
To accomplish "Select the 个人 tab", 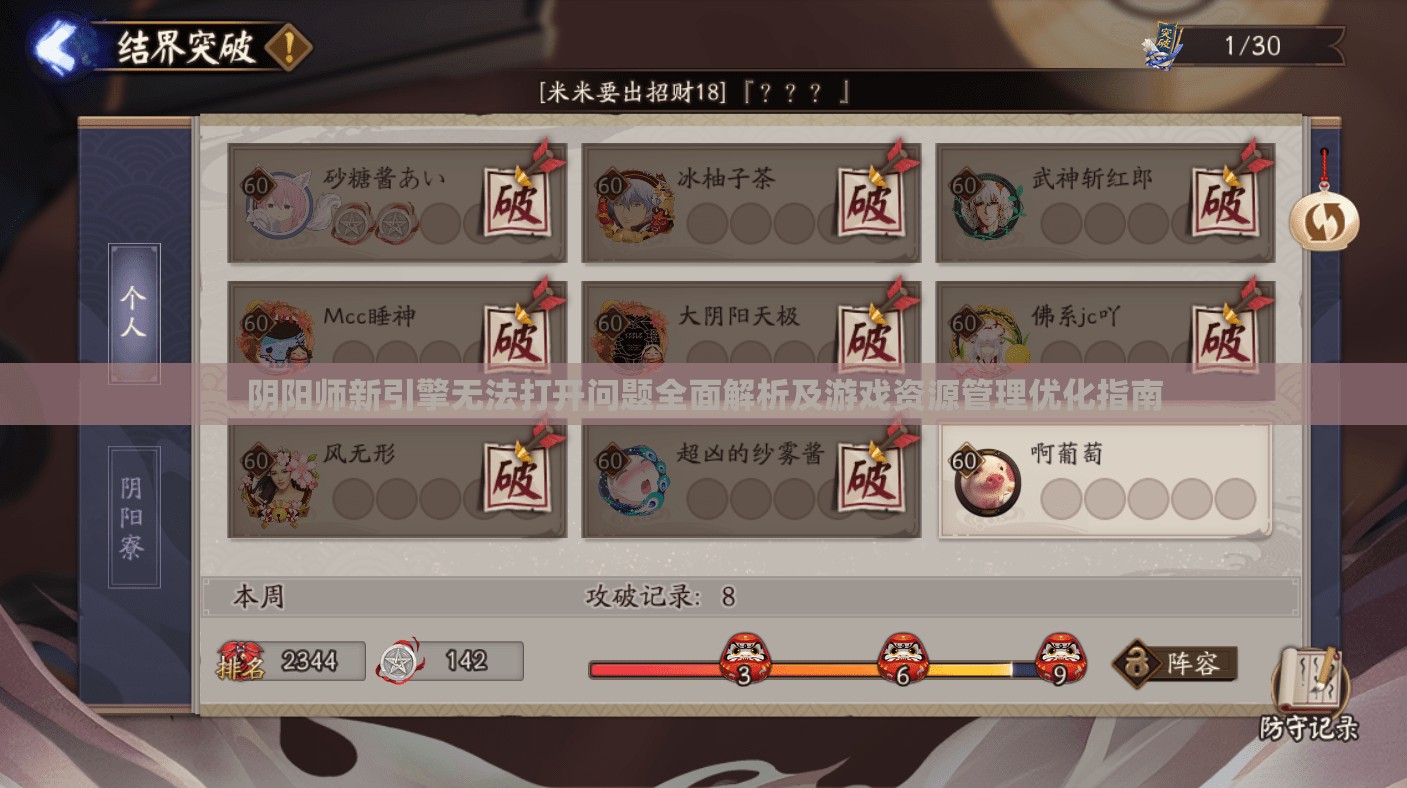I will tap(134, 313).
